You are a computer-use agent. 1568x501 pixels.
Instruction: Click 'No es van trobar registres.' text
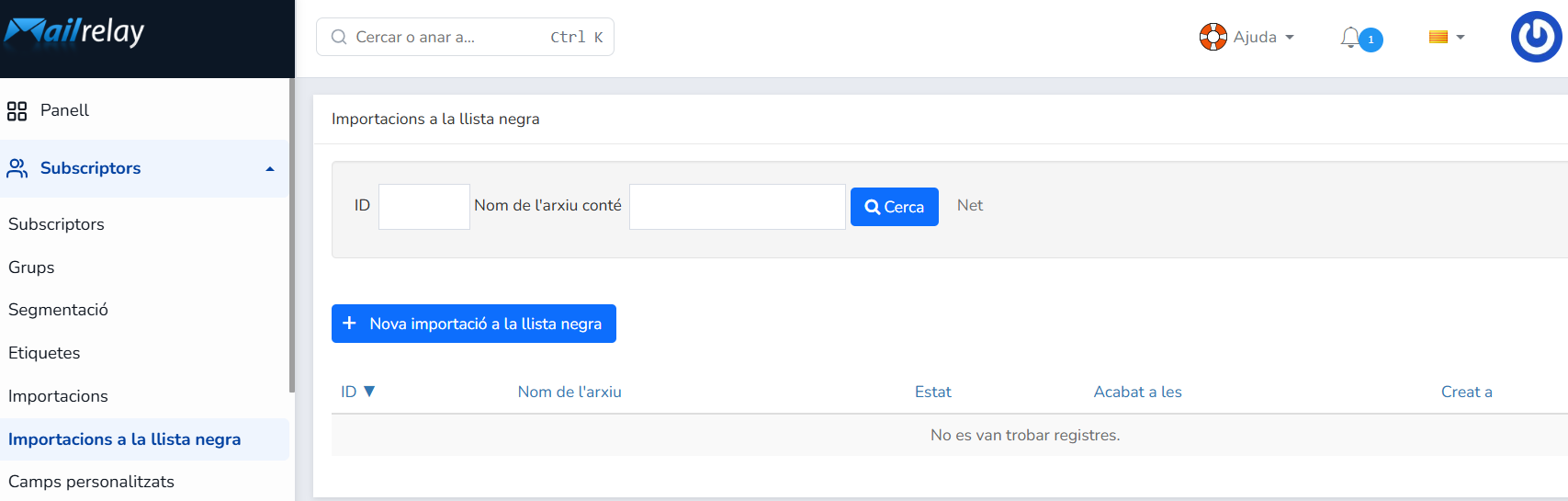point(1025,436)
